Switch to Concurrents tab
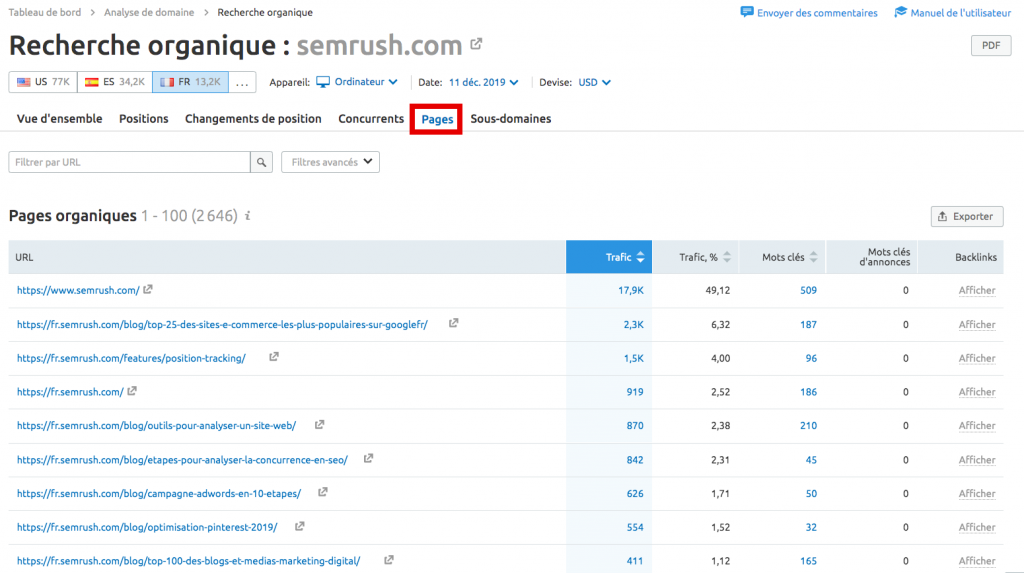Image resolution: width=1024 pixels, height=573 pixels. click(x=371, y=119)
